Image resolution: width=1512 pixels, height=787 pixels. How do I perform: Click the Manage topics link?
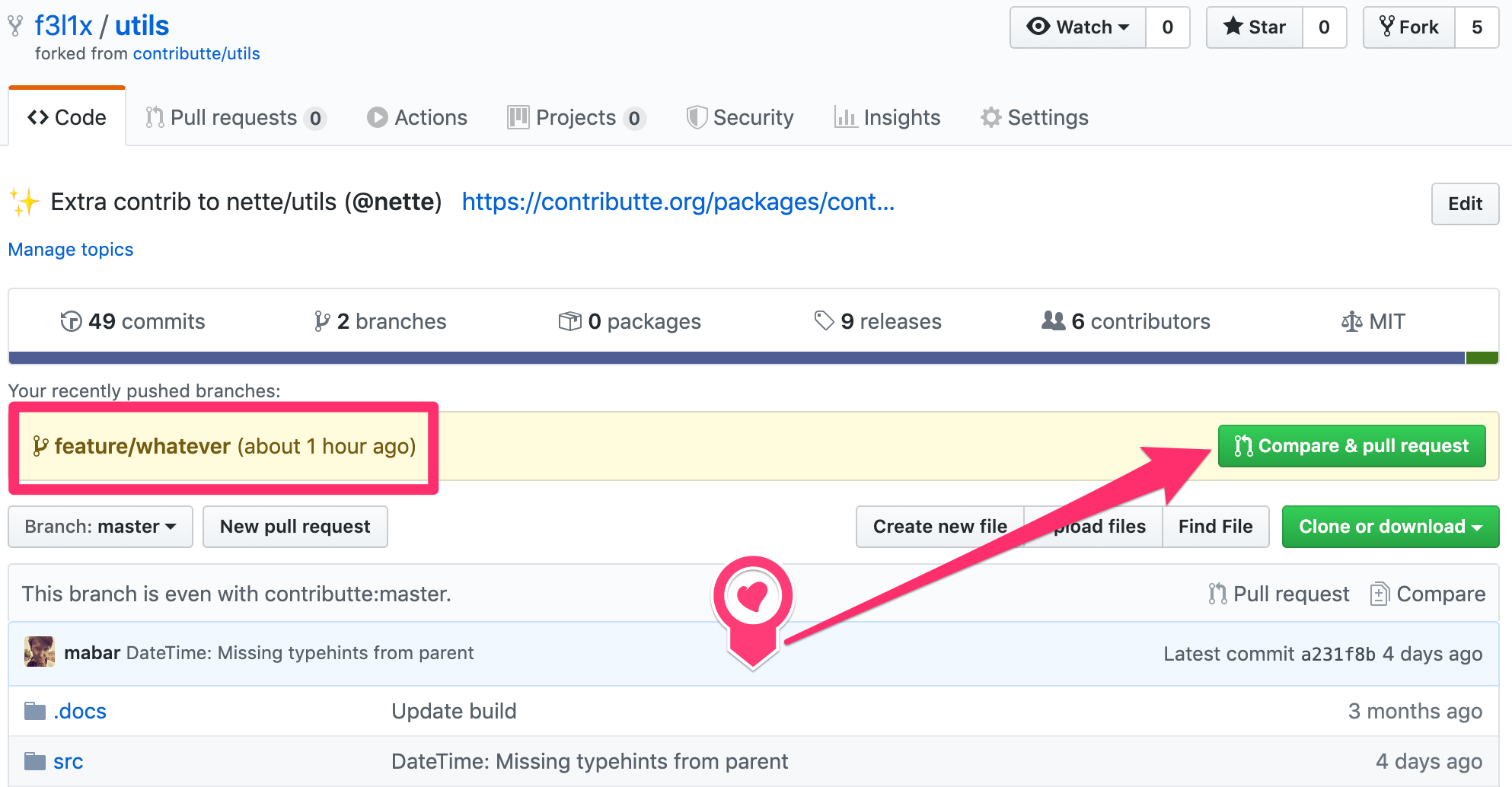pos(71,250)
